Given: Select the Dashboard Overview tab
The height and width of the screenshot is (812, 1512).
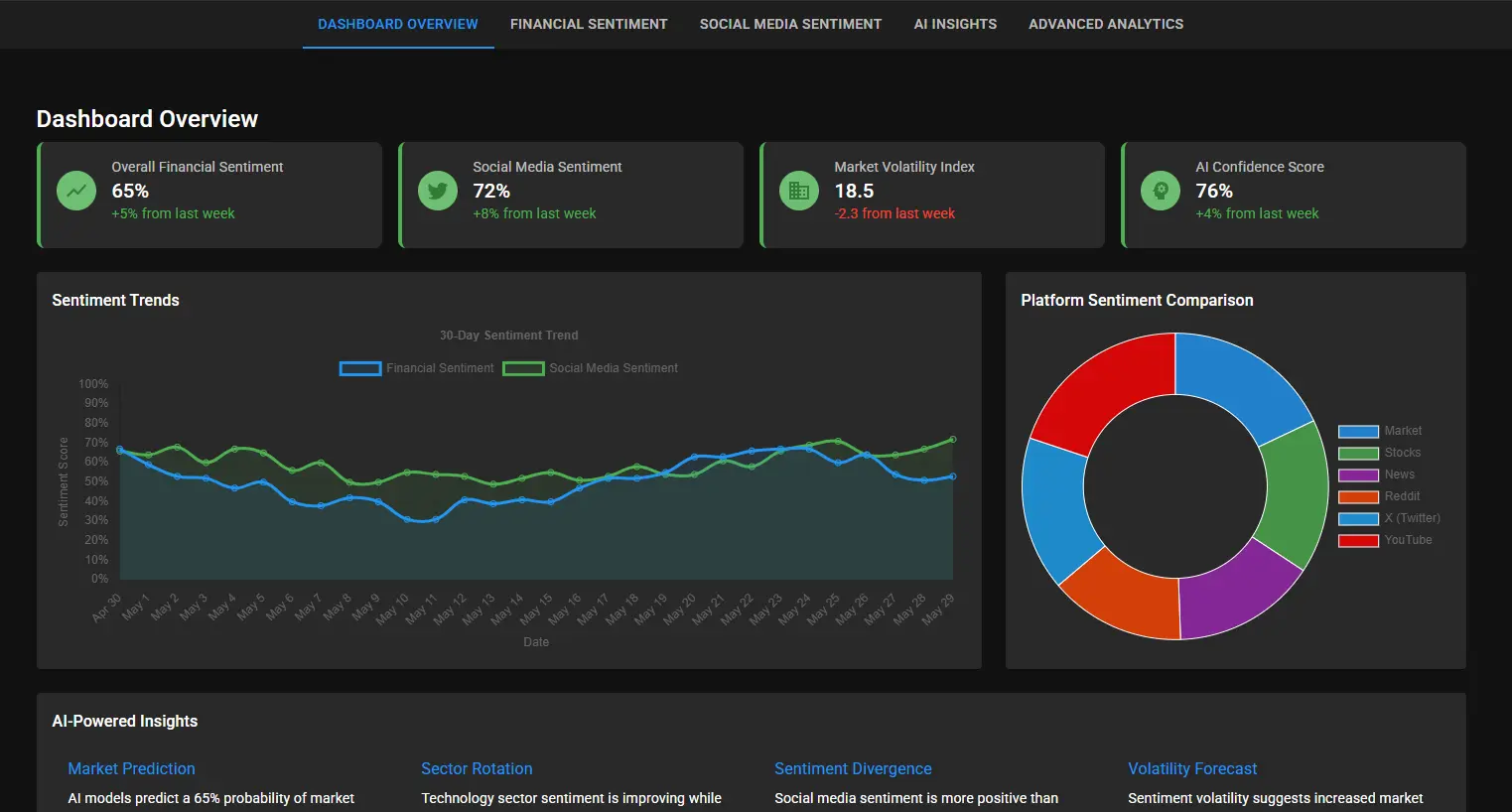Looking at the screenshot, I should [x=398, y=24].
